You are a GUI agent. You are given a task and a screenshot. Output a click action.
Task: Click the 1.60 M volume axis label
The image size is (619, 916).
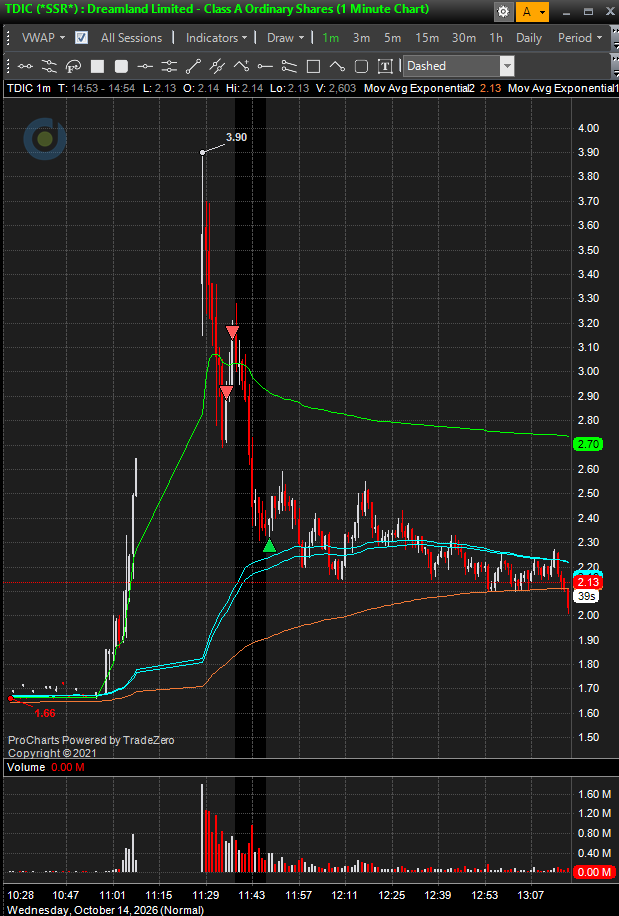(594, 794)
